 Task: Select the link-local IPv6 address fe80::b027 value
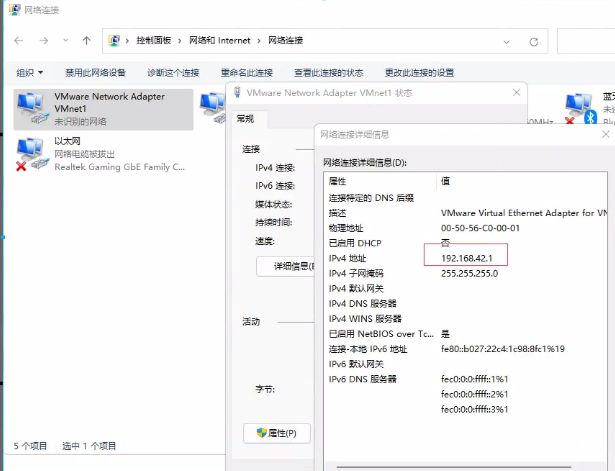click(x=503, y=349)
